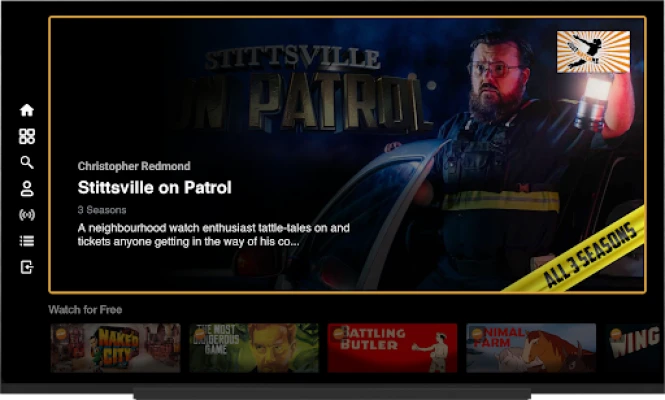This screenshot has height=400, width=665.
Task: Open search with the magnifier icon
Action: click(27, 162)
